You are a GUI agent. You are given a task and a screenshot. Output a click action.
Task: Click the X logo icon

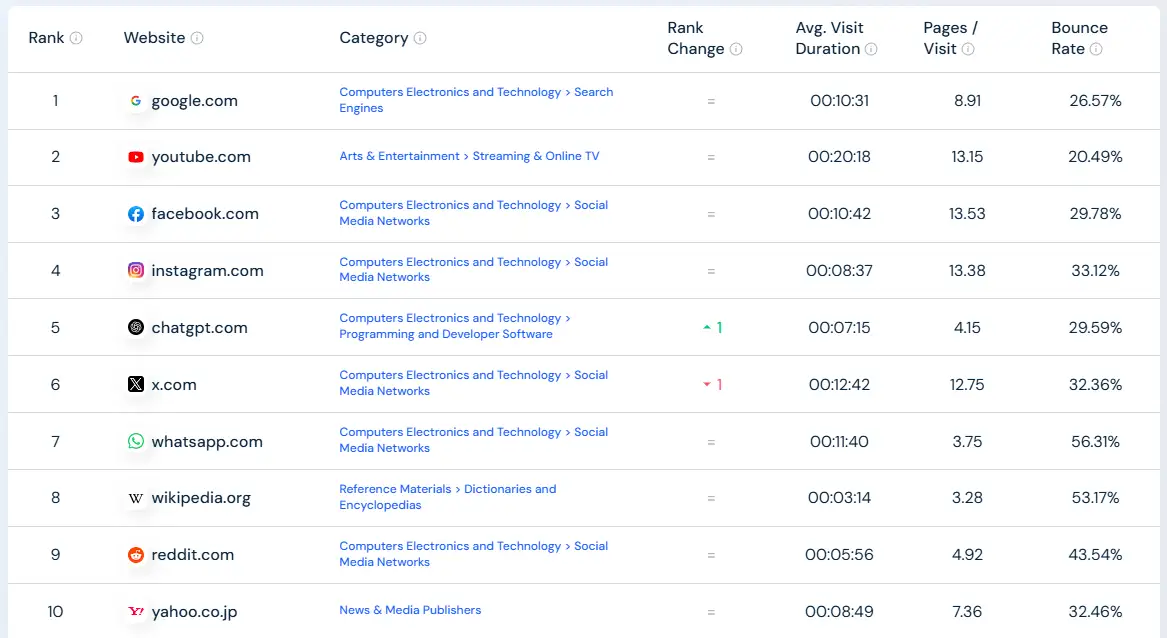click(x=136, y=385)
